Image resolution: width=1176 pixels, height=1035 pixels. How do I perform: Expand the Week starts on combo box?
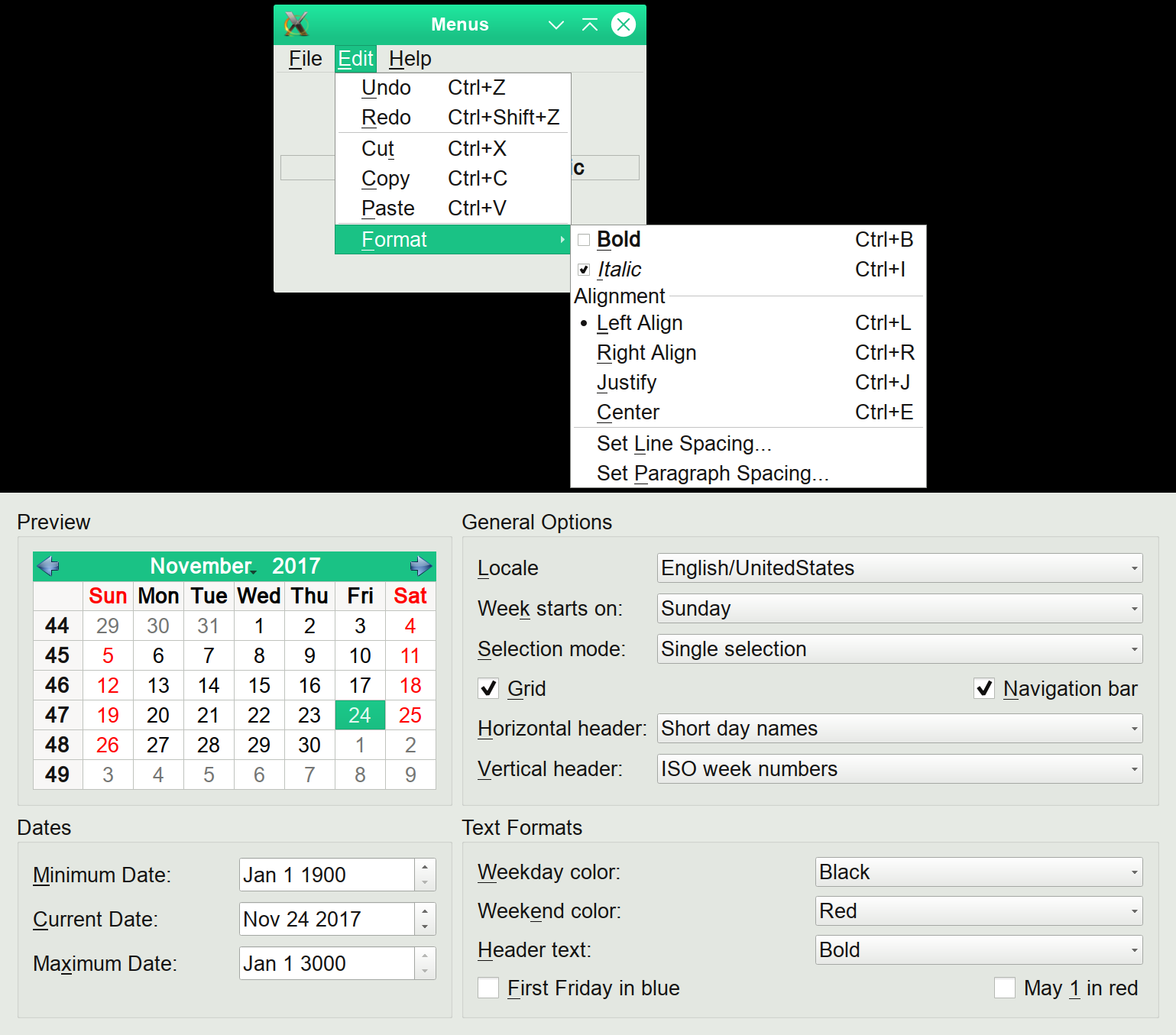click(899, 609)
